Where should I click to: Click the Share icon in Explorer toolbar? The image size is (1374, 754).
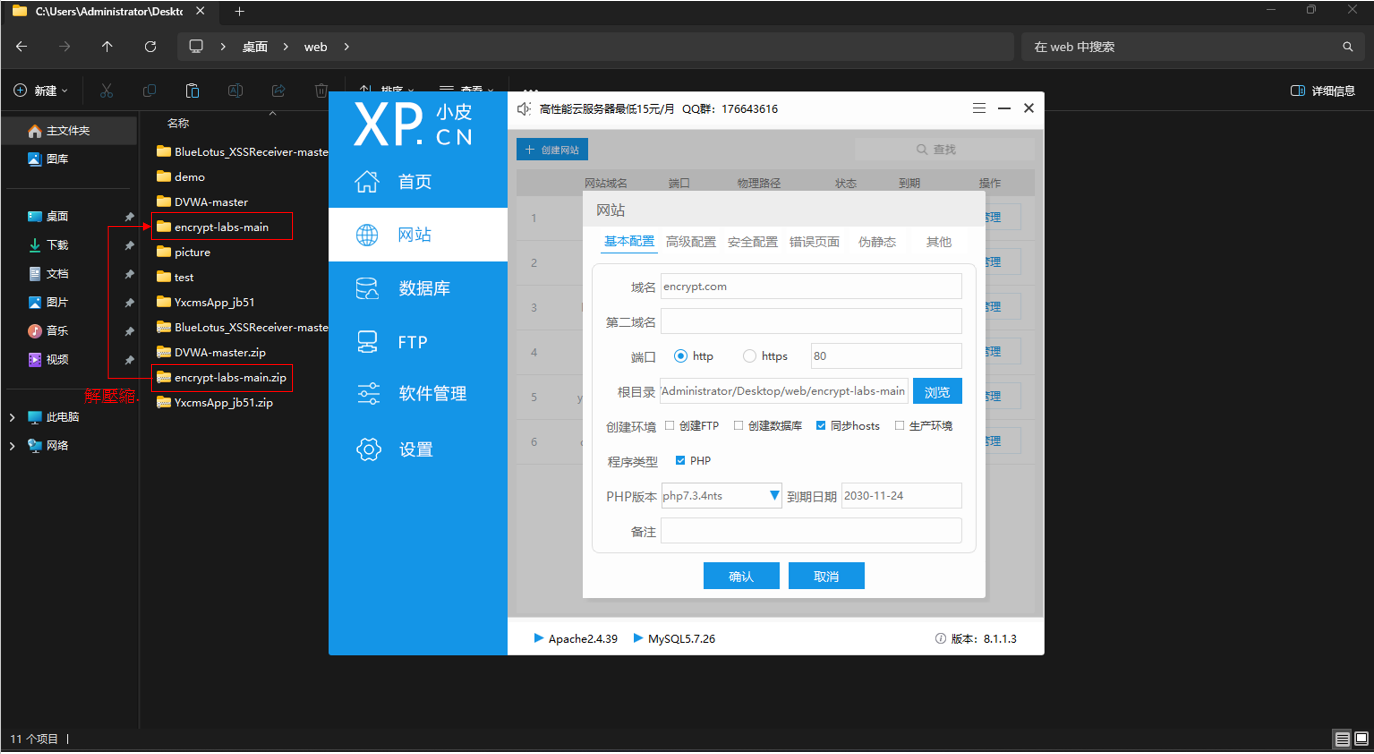278,90
